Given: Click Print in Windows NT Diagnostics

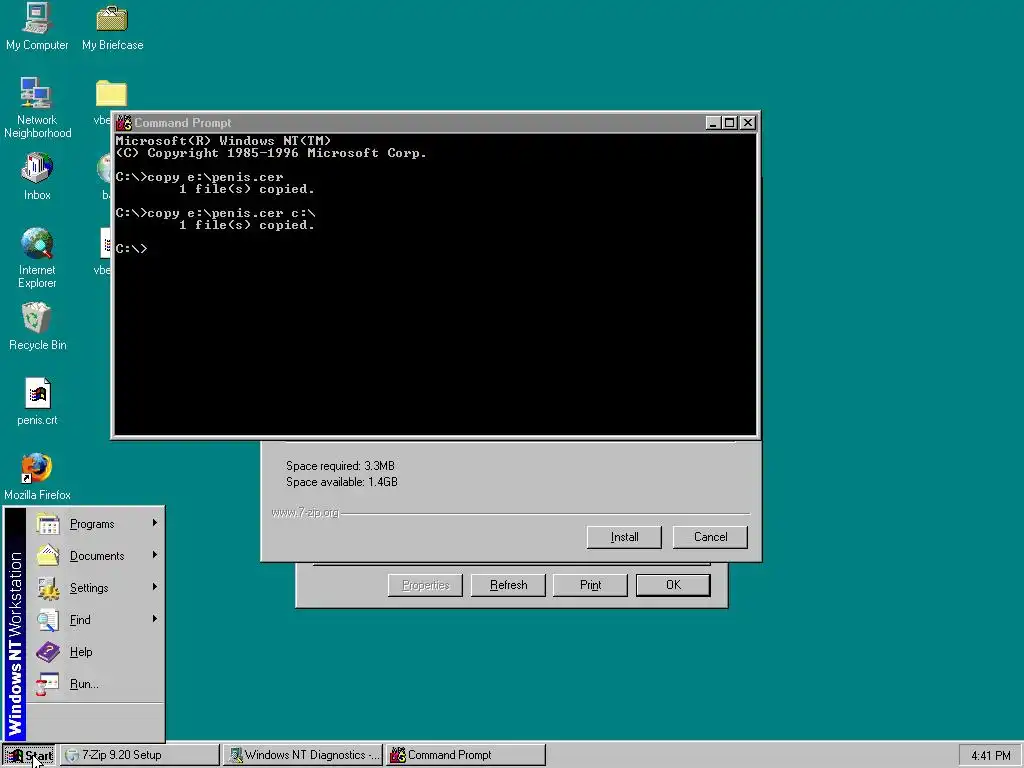Looking at the screenshot, I should [x=590, y=585].
